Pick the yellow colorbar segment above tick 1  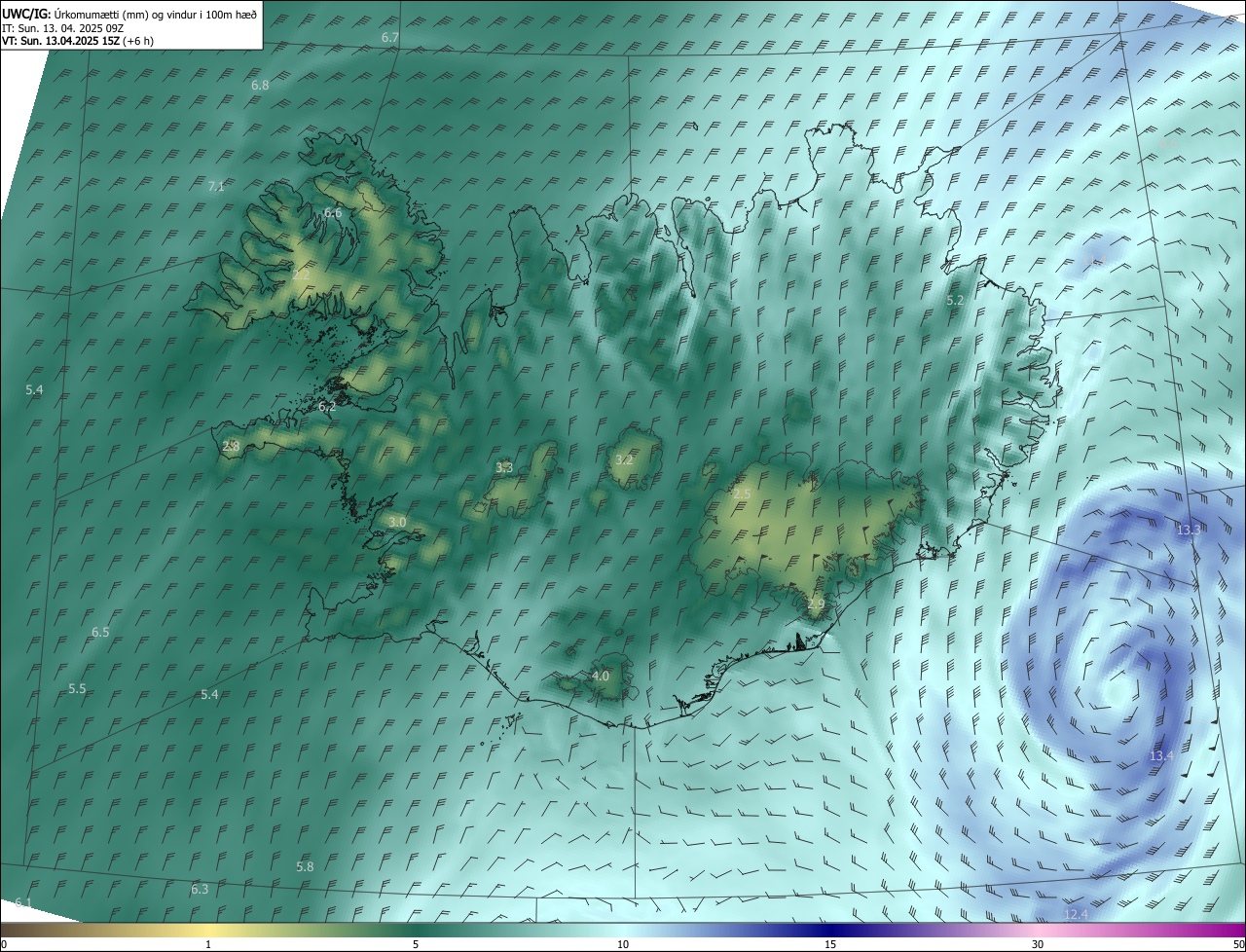(x=208, y=931)
